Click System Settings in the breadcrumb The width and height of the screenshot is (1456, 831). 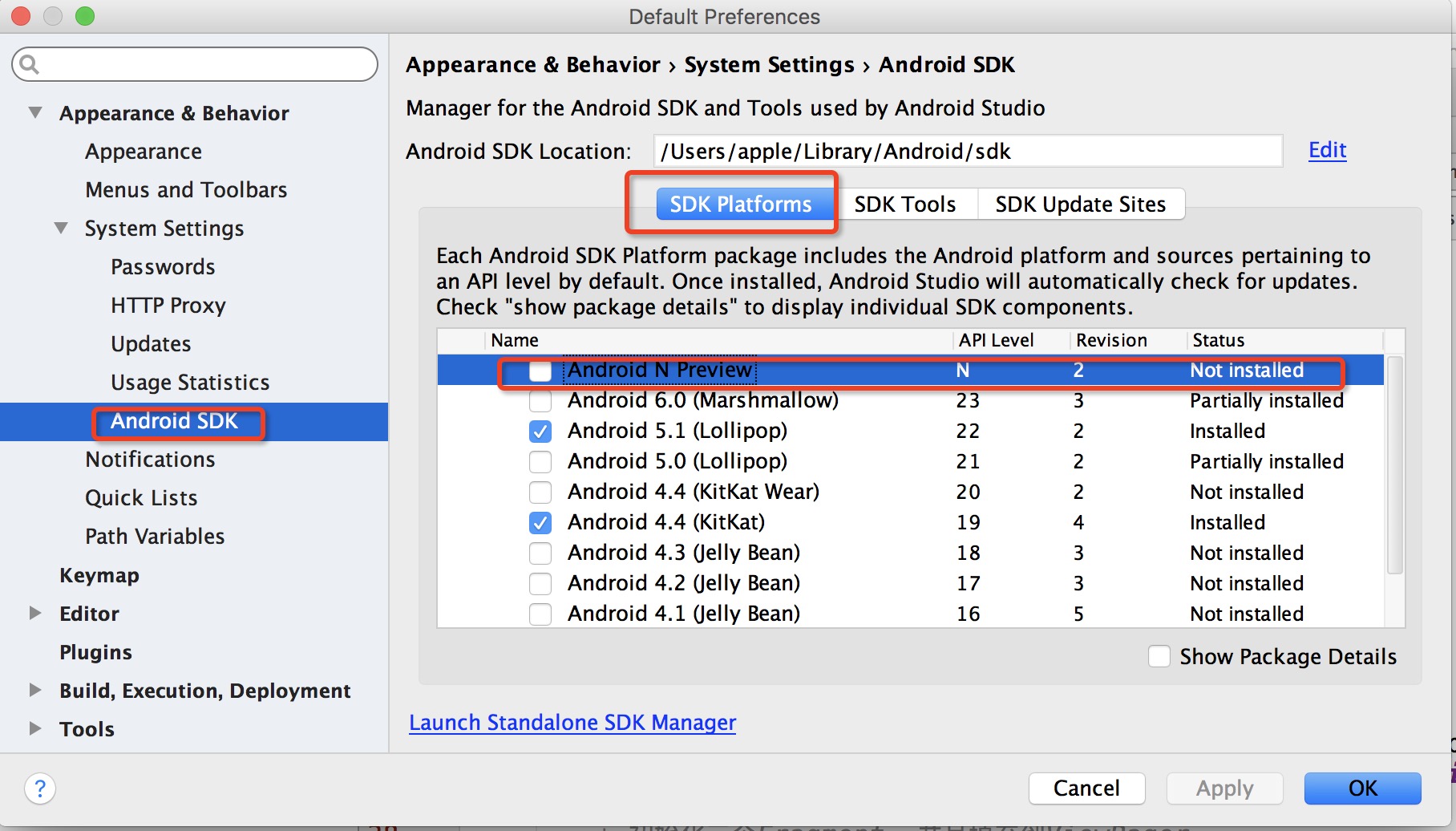pos(769,65)
